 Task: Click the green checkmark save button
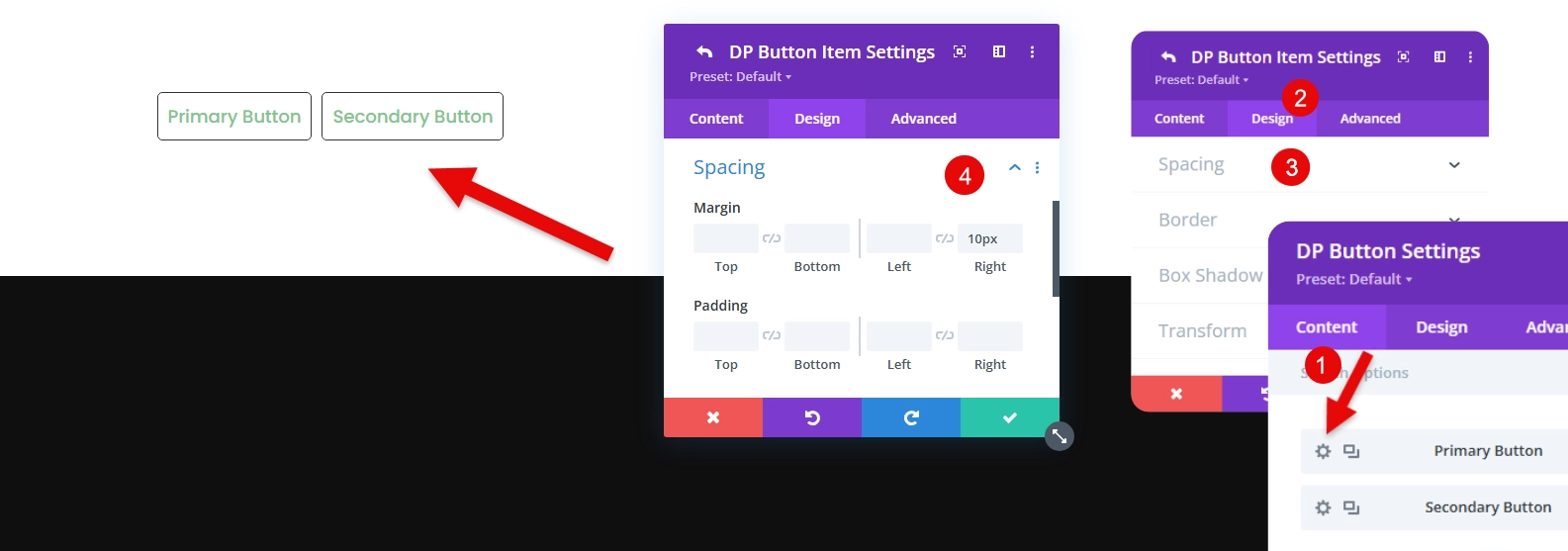pyautogui.click(x=1010, y=417)
